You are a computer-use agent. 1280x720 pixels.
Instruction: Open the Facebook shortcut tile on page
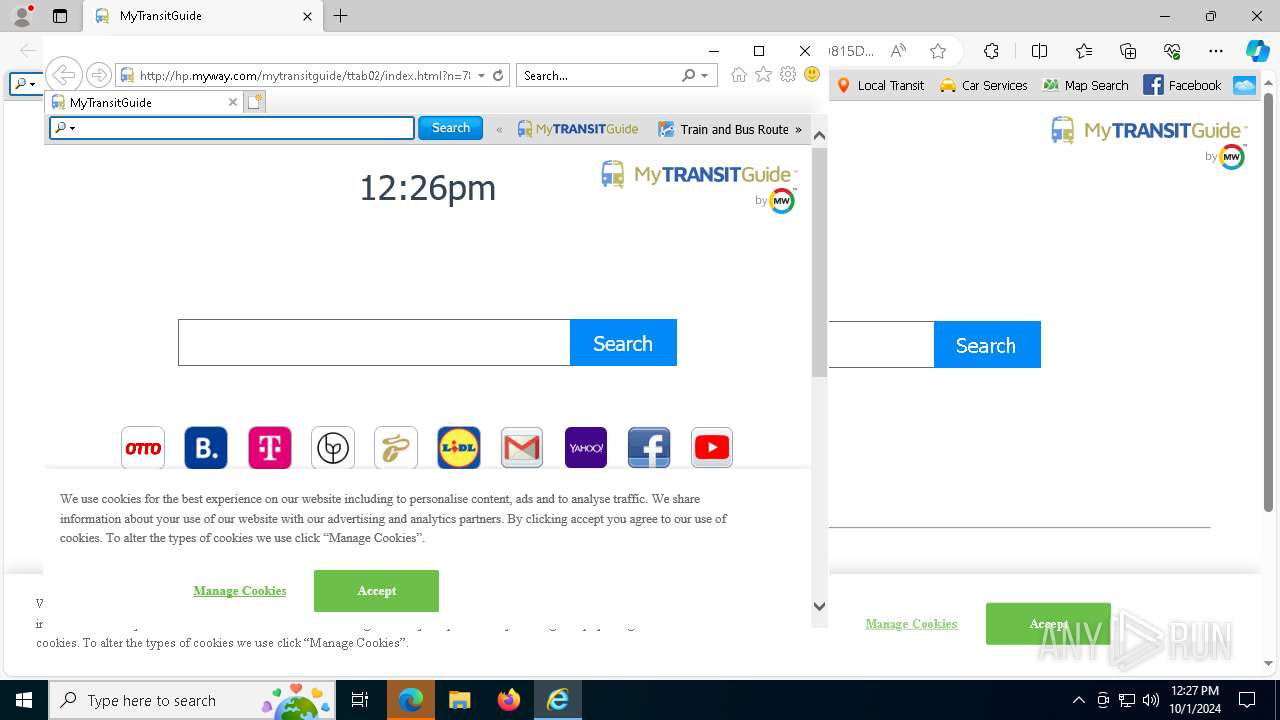649,448
